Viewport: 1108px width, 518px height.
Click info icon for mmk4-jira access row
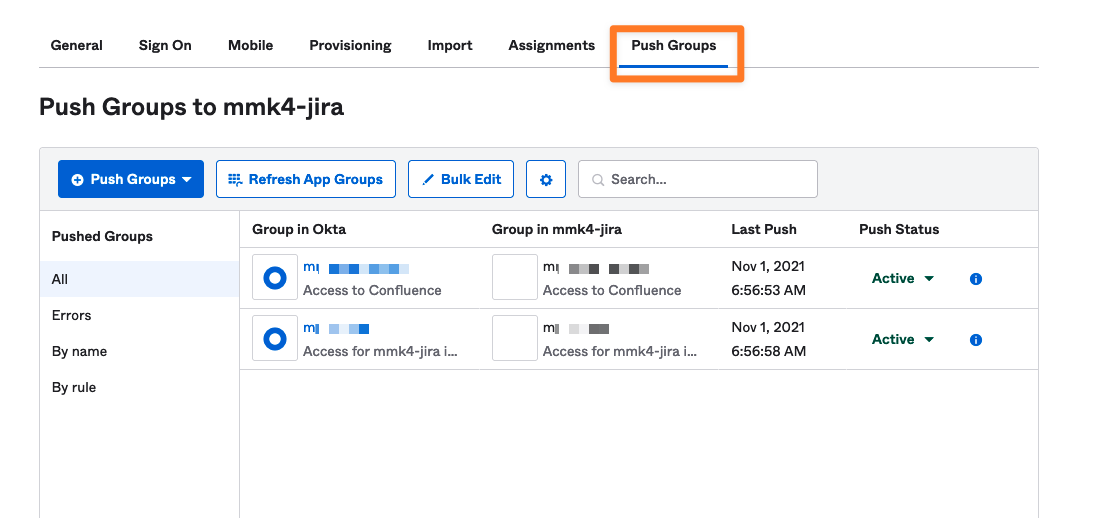[976, 340]
